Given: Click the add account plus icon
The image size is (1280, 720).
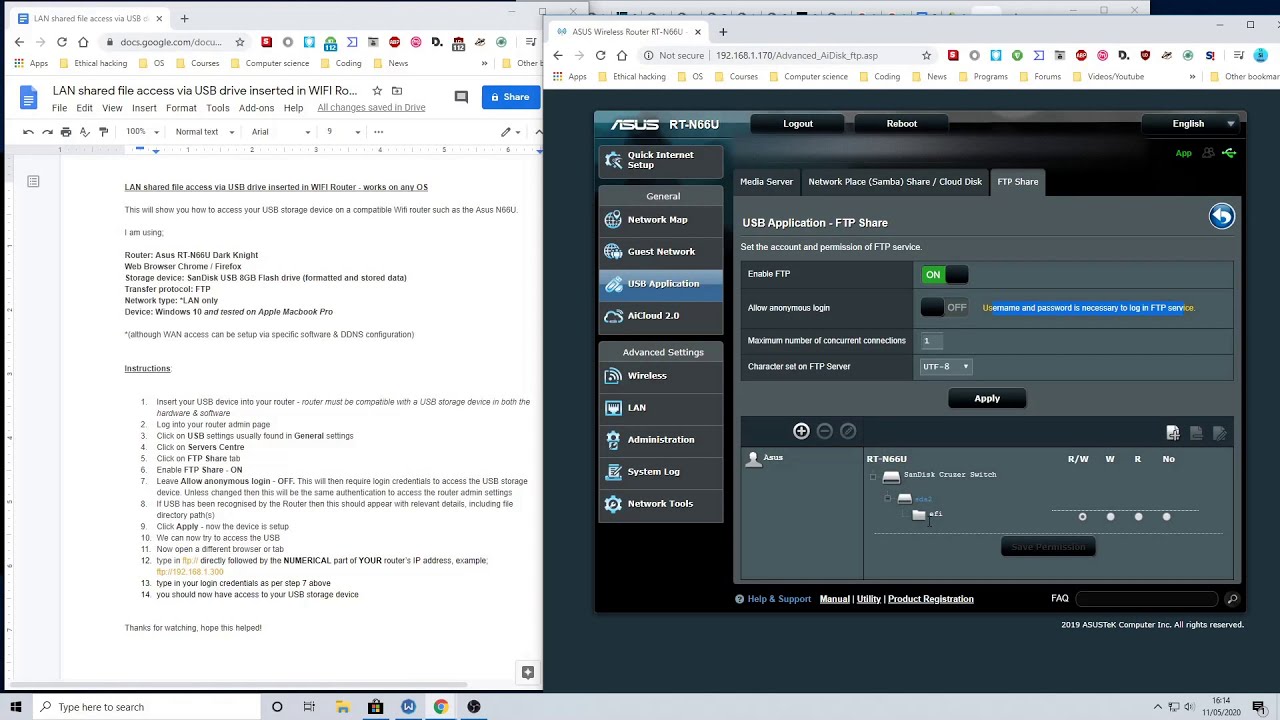Looking at the screenshot, I should click(x=801, y=431).
